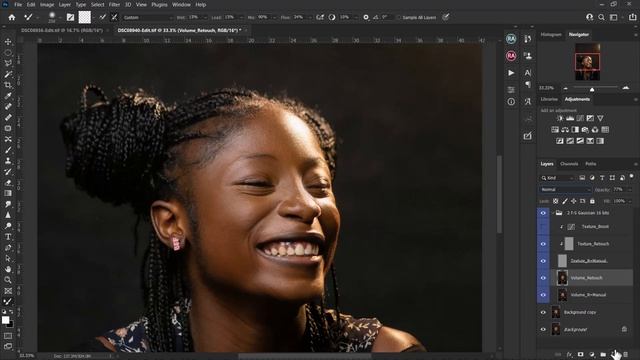Hide the Background layer
This screenshot has height=360, width=640.
(543, 329)
